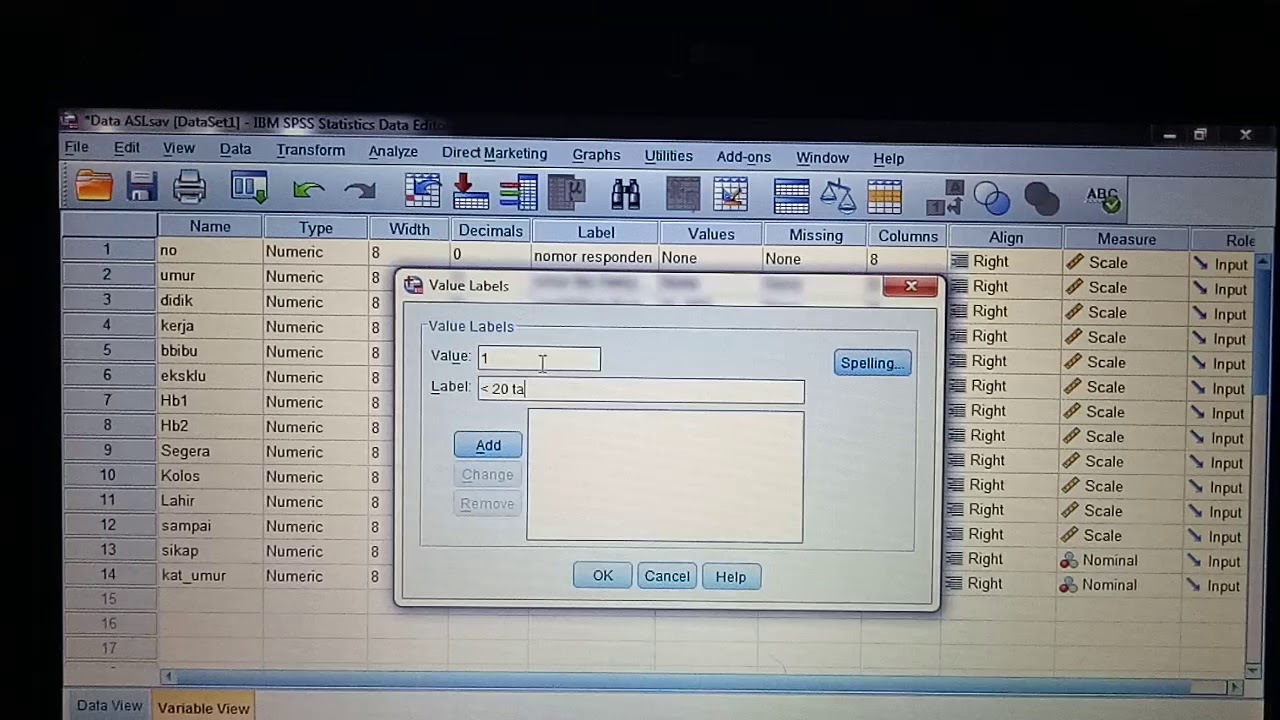
Task: Open the Analyze menu
Action: coord(393,152)
